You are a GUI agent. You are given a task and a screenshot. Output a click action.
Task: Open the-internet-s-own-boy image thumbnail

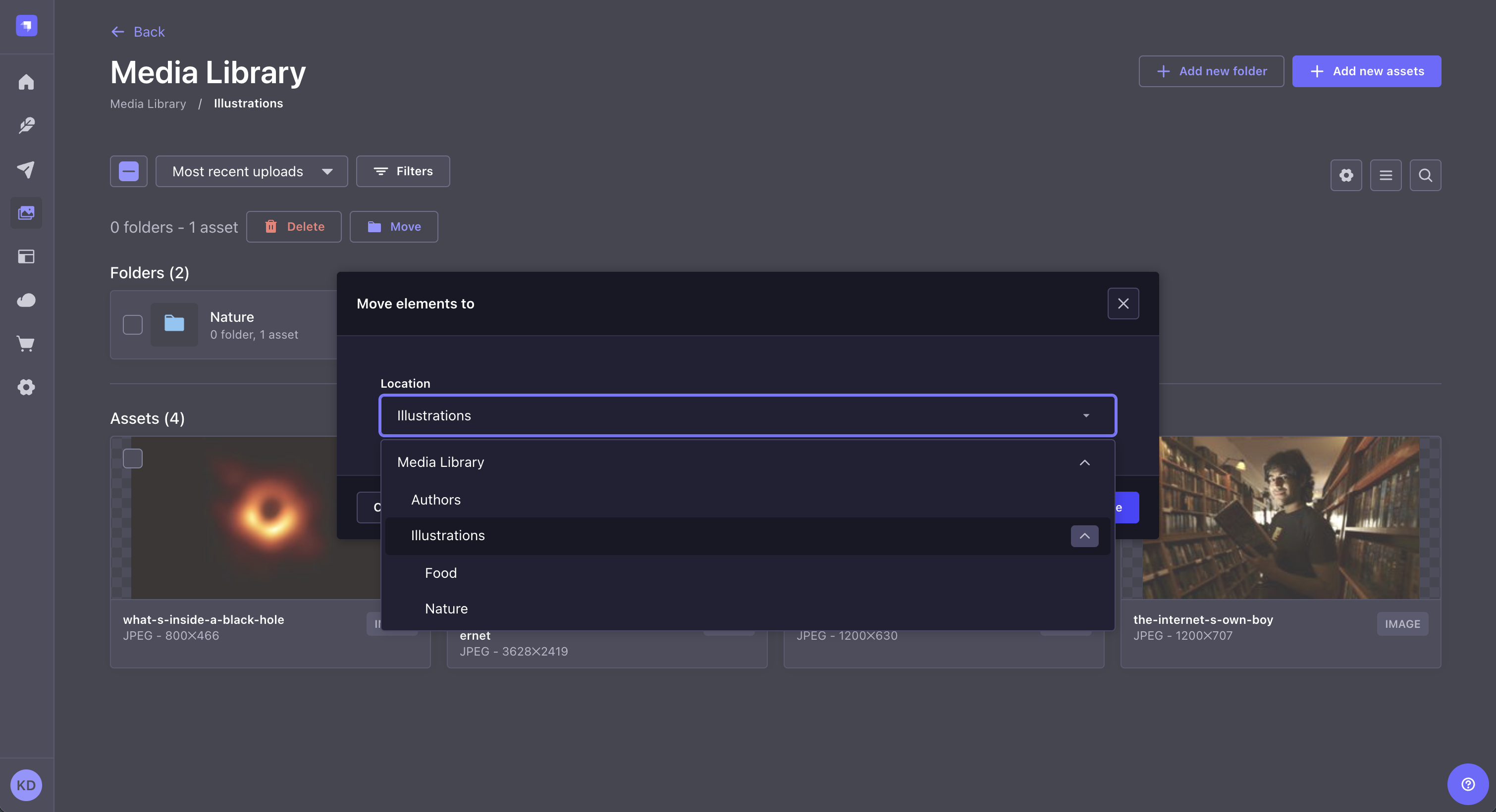1281,516
